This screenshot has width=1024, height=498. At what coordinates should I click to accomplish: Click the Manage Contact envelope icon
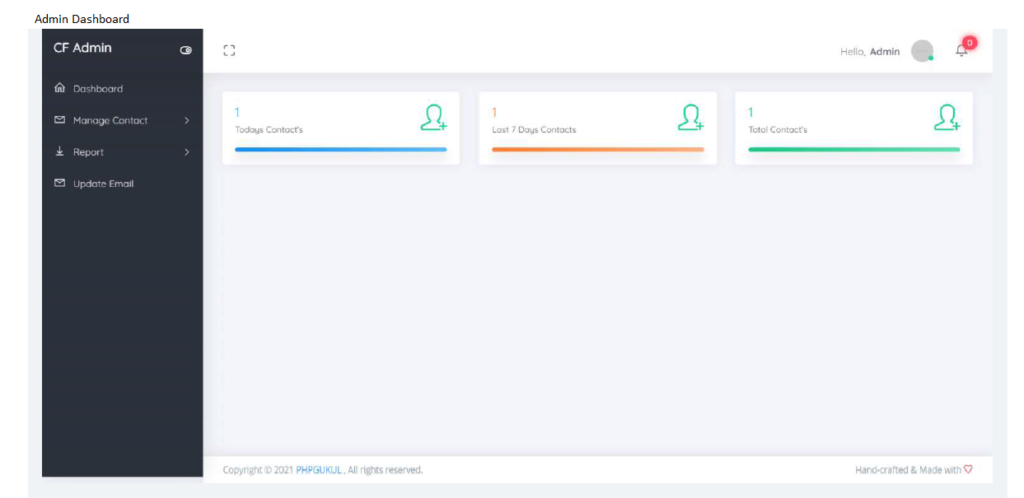[59, 120]
